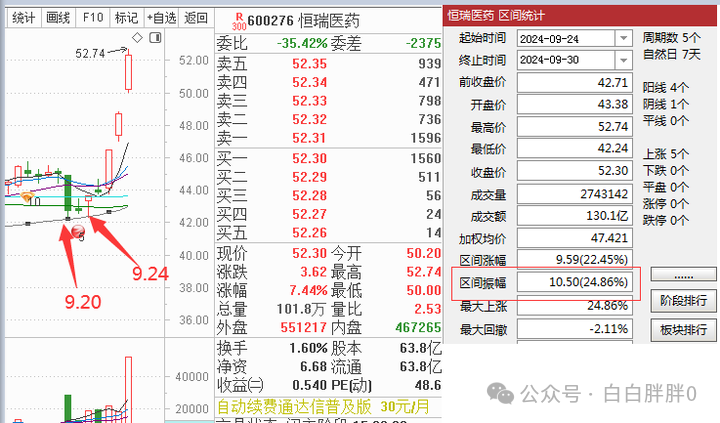
Task: Click the 加权均价 value 47.421
Action: point(574,238)
